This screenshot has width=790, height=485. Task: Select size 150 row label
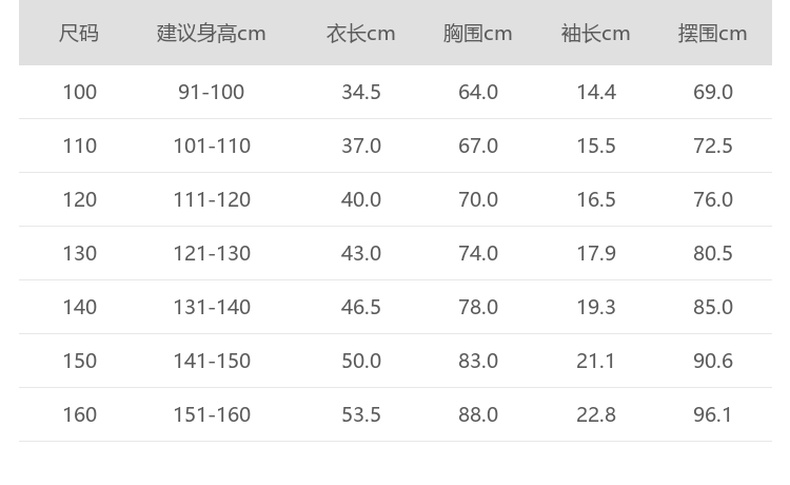tap(80, 361)
